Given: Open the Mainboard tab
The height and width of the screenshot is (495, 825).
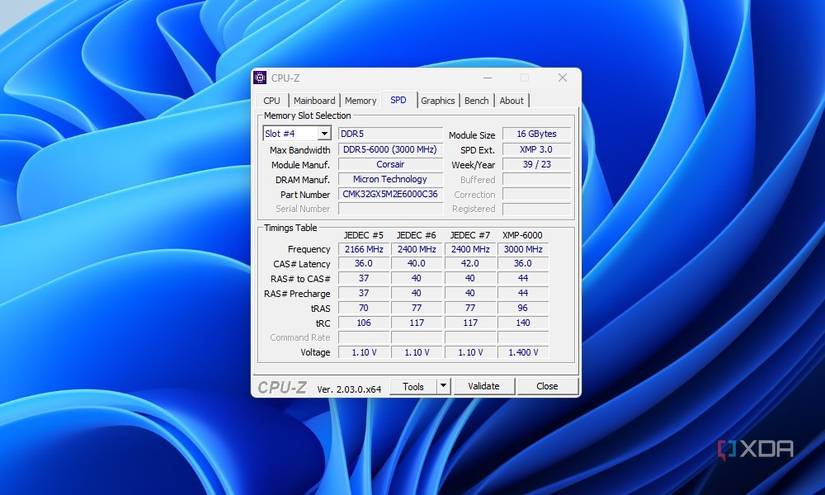Looking at the screenshot, I should (314, 100).
